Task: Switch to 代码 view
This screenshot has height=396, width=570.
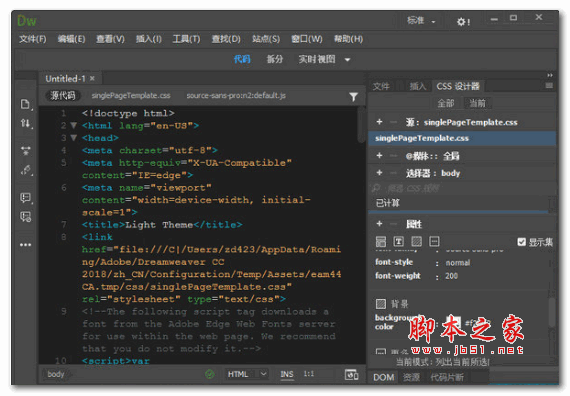Action: (242, 59)
